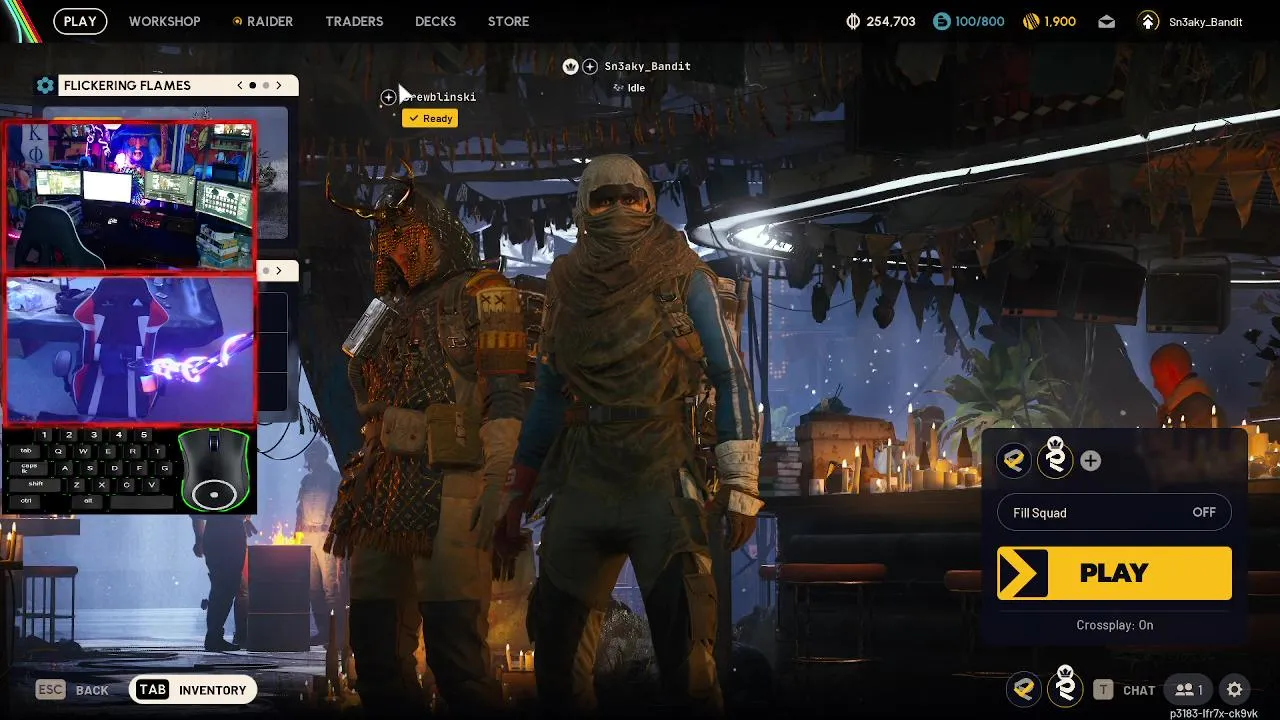Add a squad member with the plus icon
The image size is (1280, 720).
(1091, 460)
